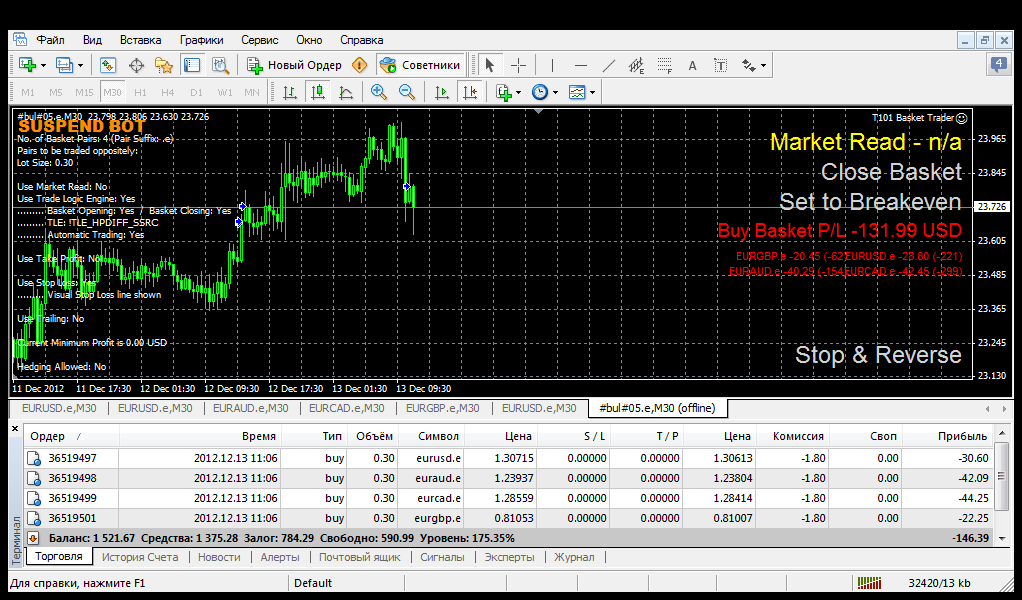
Task: Select the text tool (A)
Action: tap(692, 65)
